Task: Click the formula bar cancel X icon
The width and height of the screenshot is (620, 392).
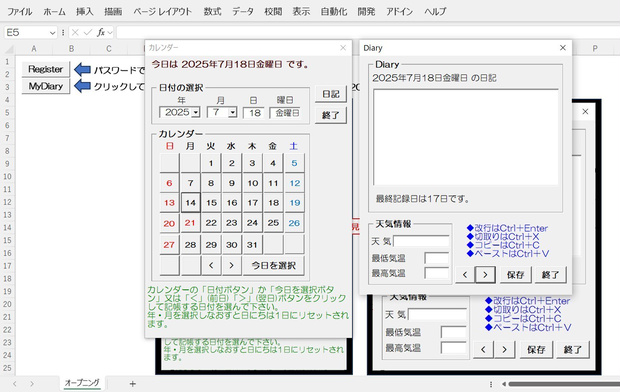Action: [75, 32]
